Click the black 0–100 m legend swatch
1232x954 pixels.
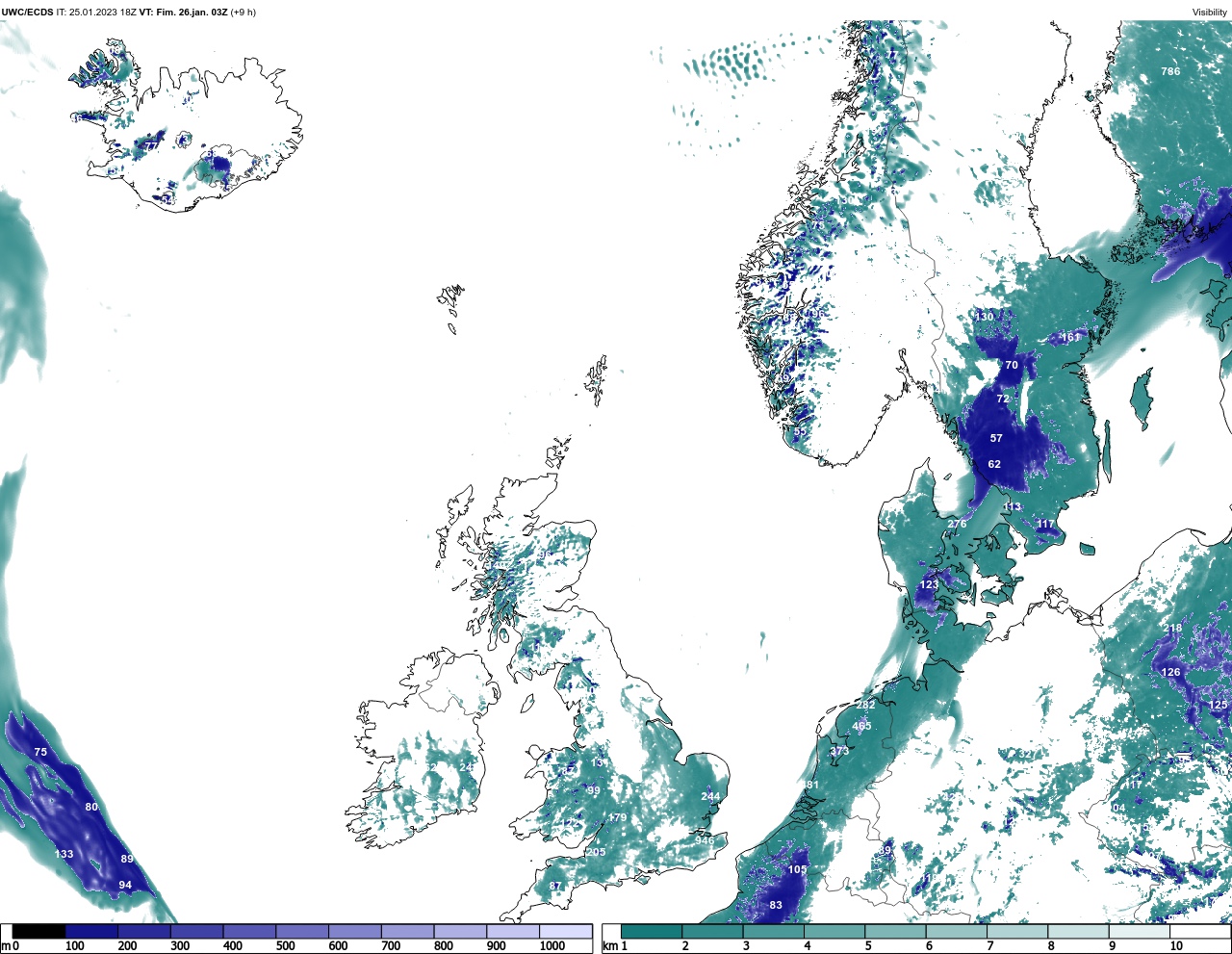[39, 931]
